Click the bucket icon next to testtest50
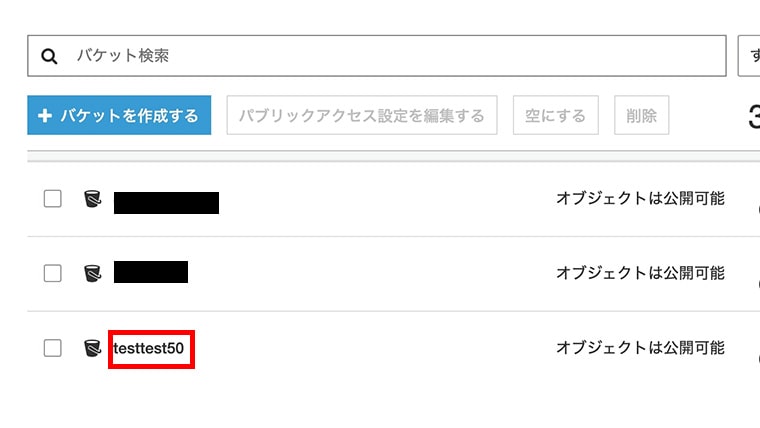Viewport: 760px width, 428px height. [x=93, y=348]
